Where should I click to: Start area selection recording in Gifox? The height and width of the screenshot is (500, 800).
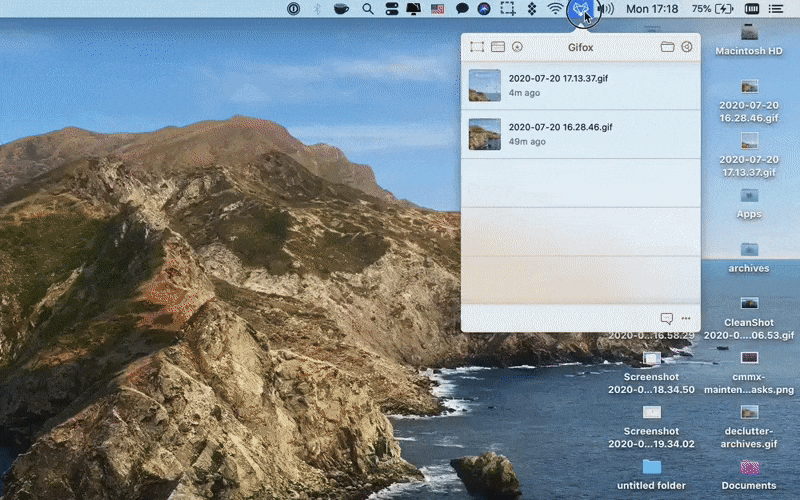tap(477, 47)
